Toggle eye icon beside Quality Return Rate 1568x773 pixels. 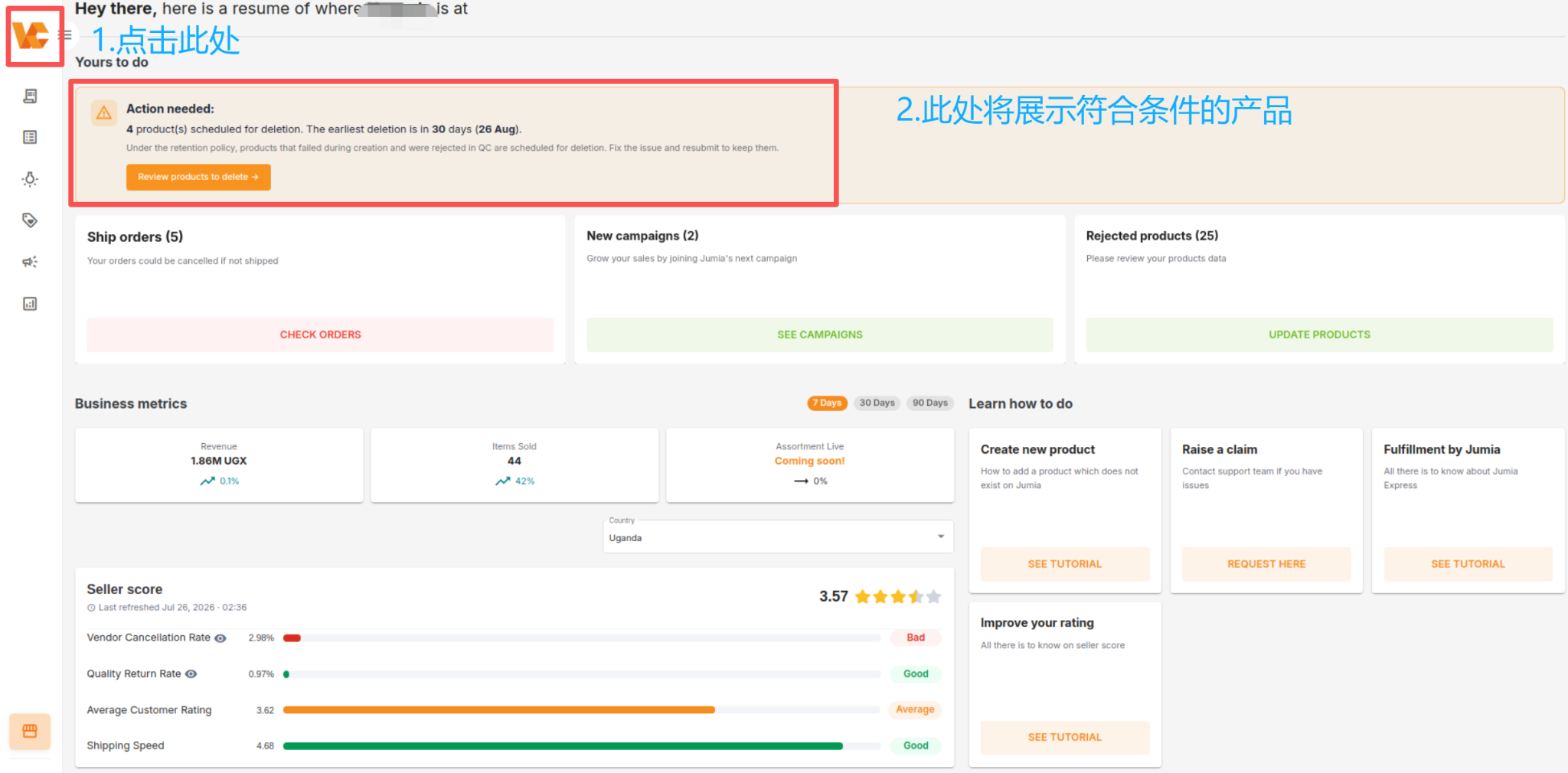191,674
